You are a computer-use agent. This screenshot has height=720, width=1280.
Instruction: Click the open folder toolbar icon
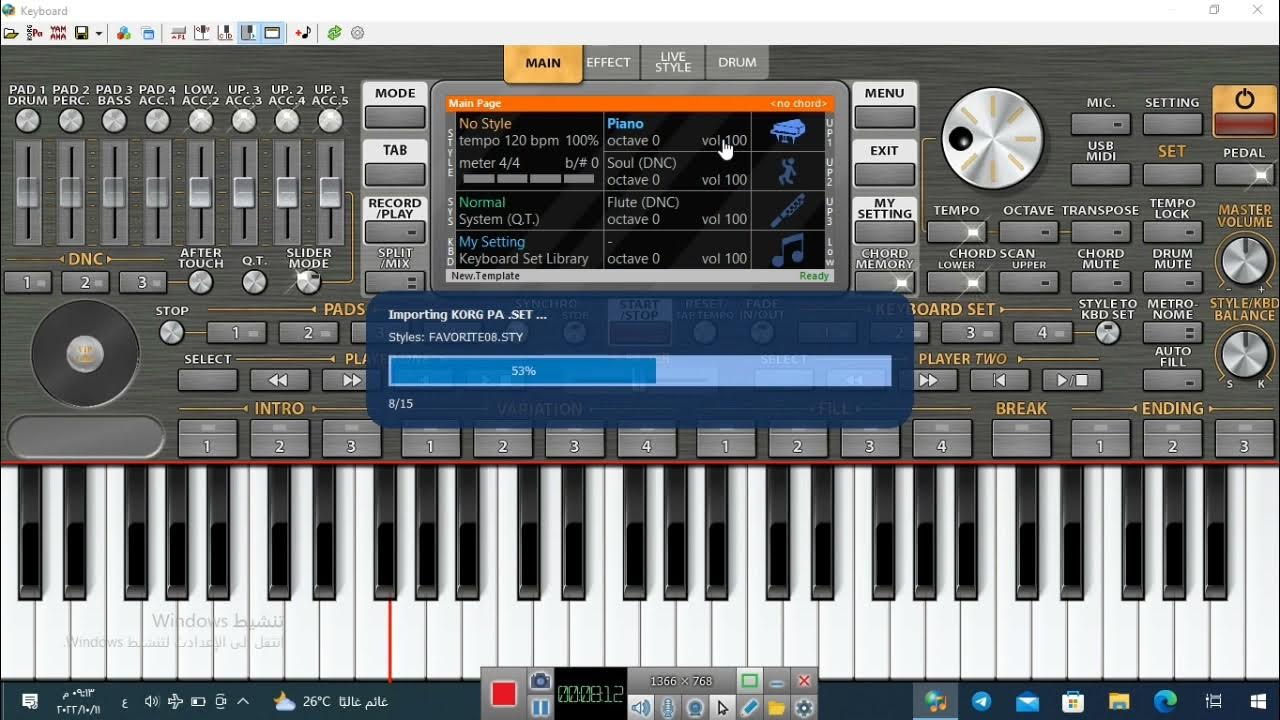pyautogui.click(x=11, y=33)
